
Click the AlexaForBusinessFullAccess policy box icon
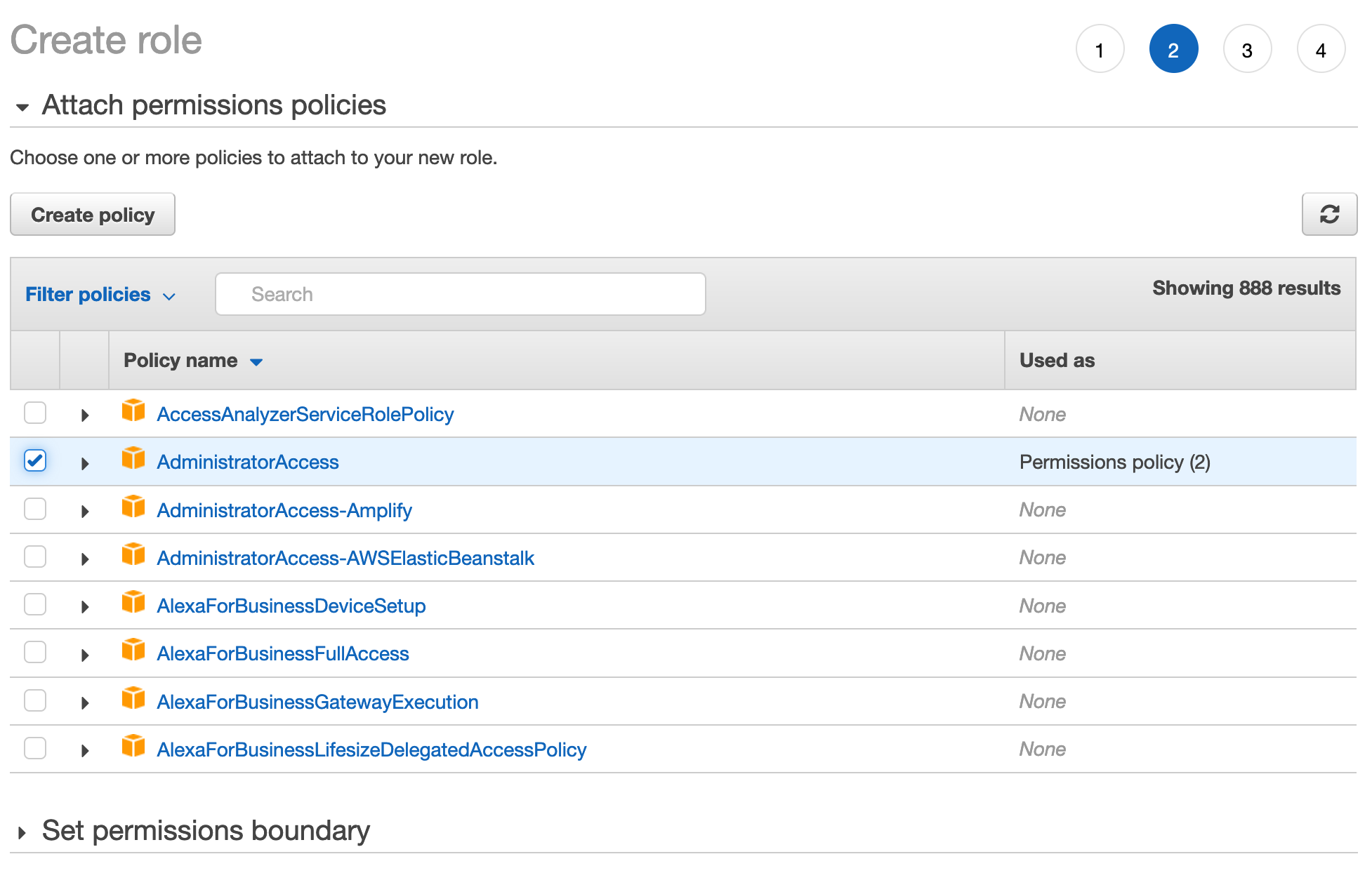pos(133,651)
